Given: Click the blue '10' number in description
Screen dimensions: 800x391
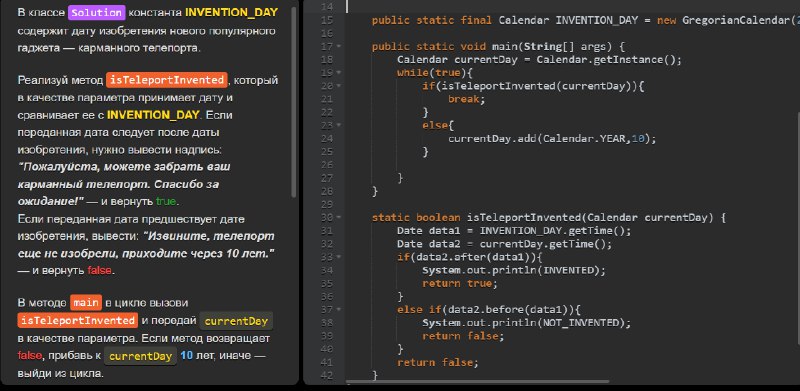Looking at the screenshot, I should click(187, 355).
